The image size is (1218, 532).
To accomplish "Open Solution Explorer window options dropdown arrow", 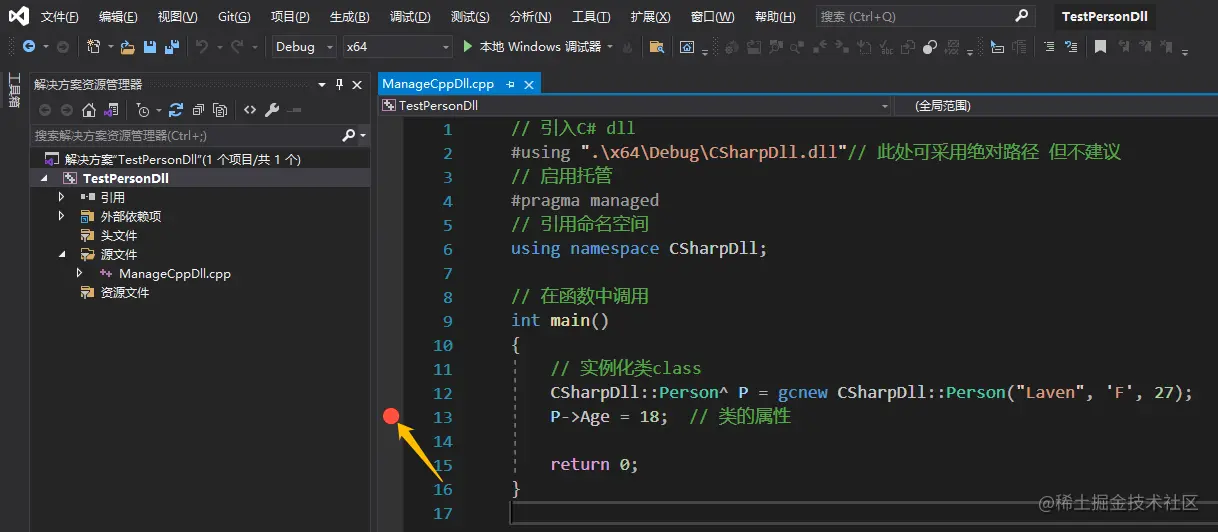I will 322,85.
